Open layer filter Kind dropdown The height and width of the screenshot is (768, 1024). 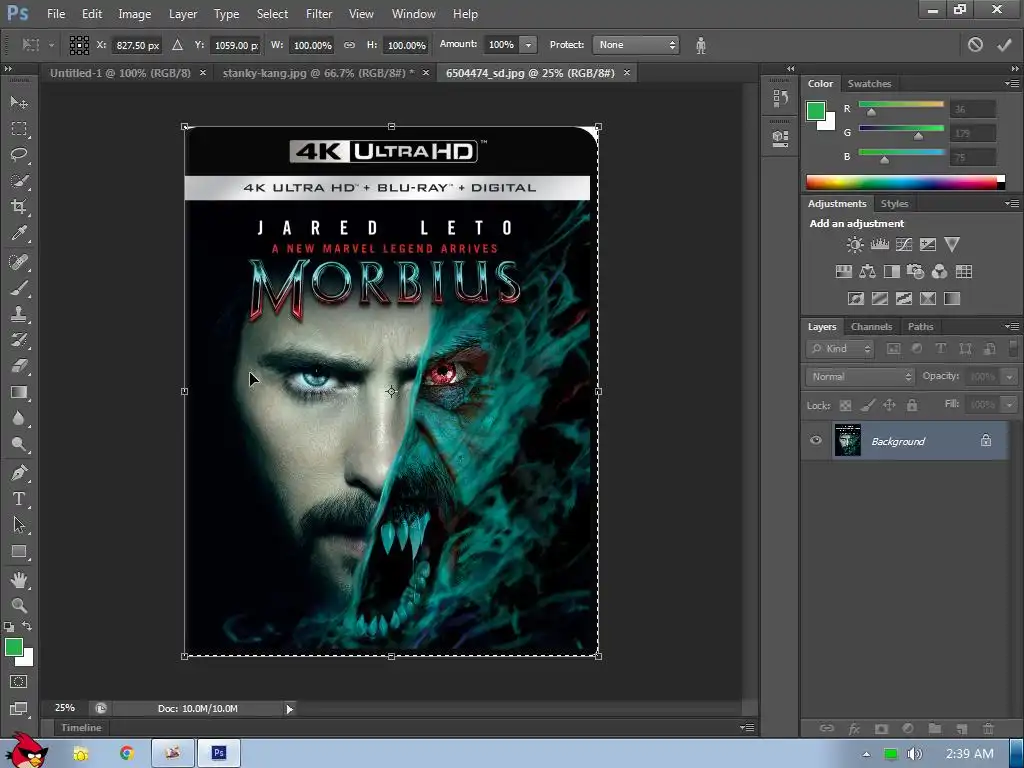(840, 349)
